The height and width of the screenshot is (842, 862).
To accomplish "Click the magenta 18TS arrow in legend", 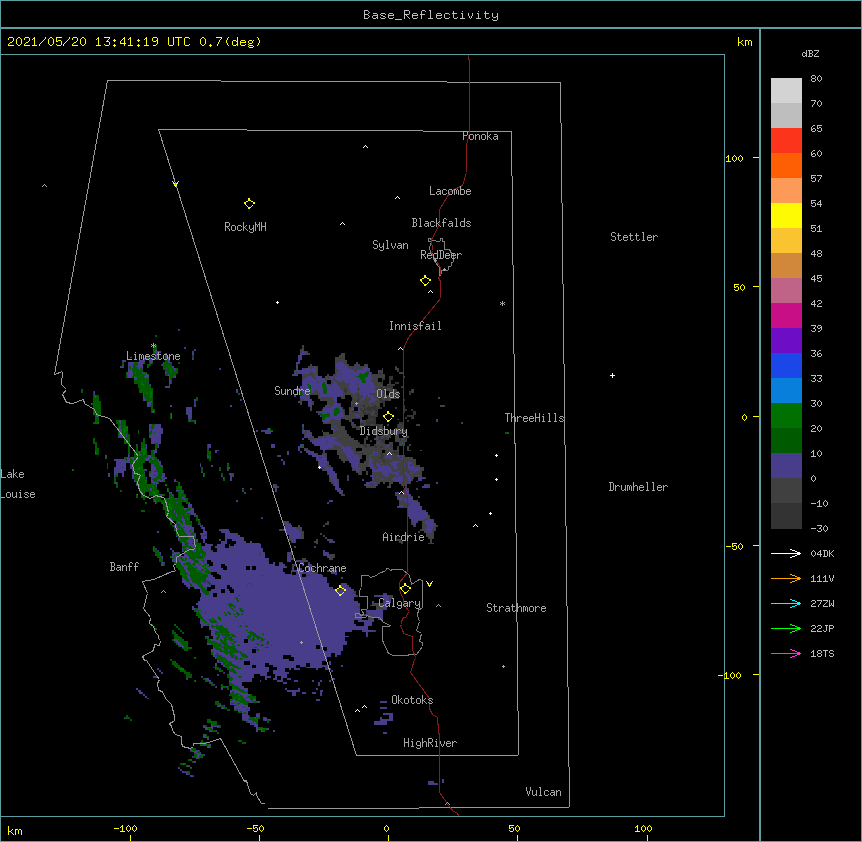I will [786, 653].
